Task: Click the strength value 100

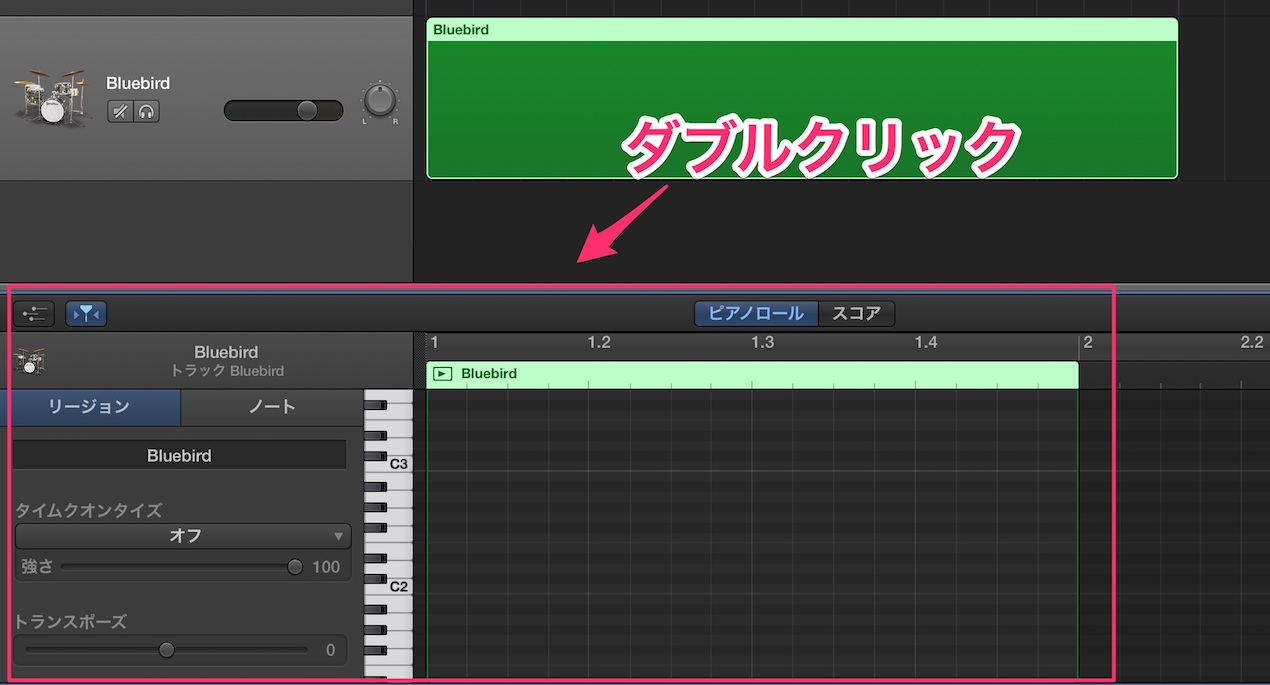Action: [326, 567]
